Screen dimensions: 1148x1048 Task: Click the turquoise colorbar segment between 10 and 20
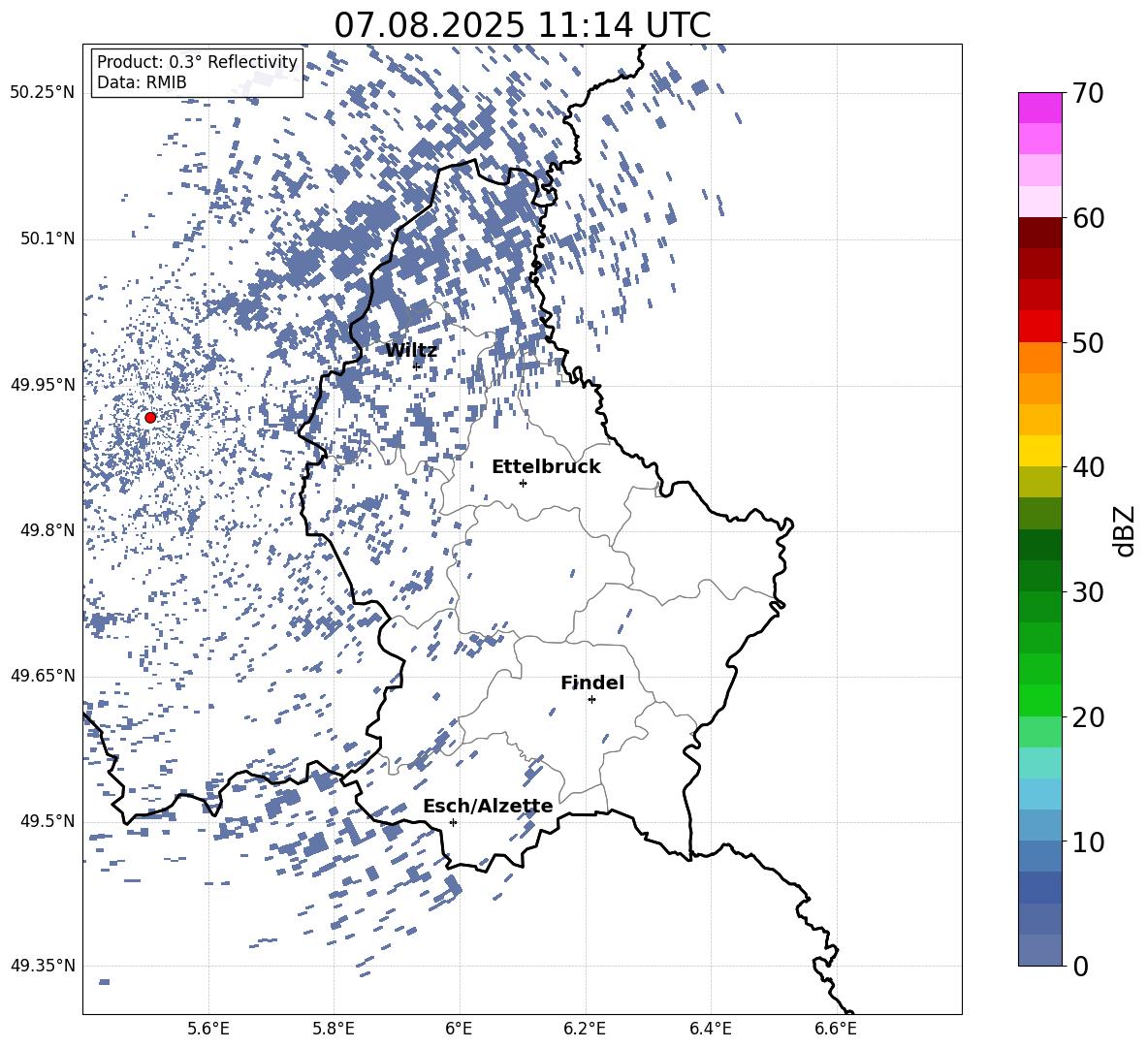[1039, 763]
